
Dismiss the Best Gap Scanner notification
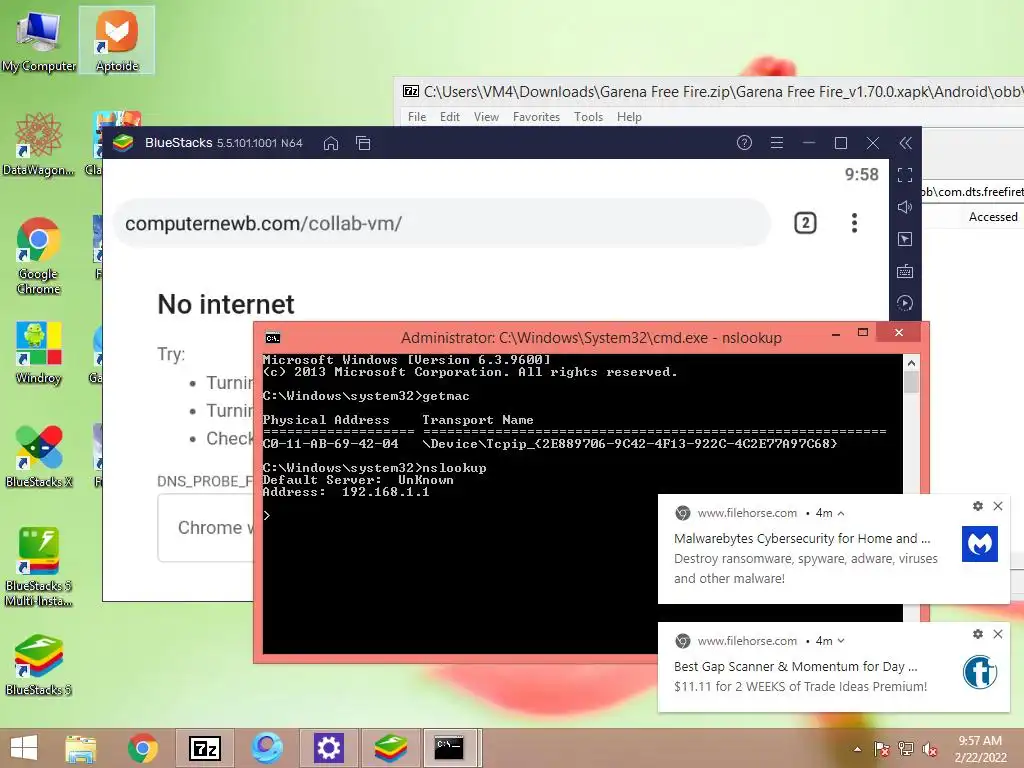pyautogui.click(x=998, y=634)
